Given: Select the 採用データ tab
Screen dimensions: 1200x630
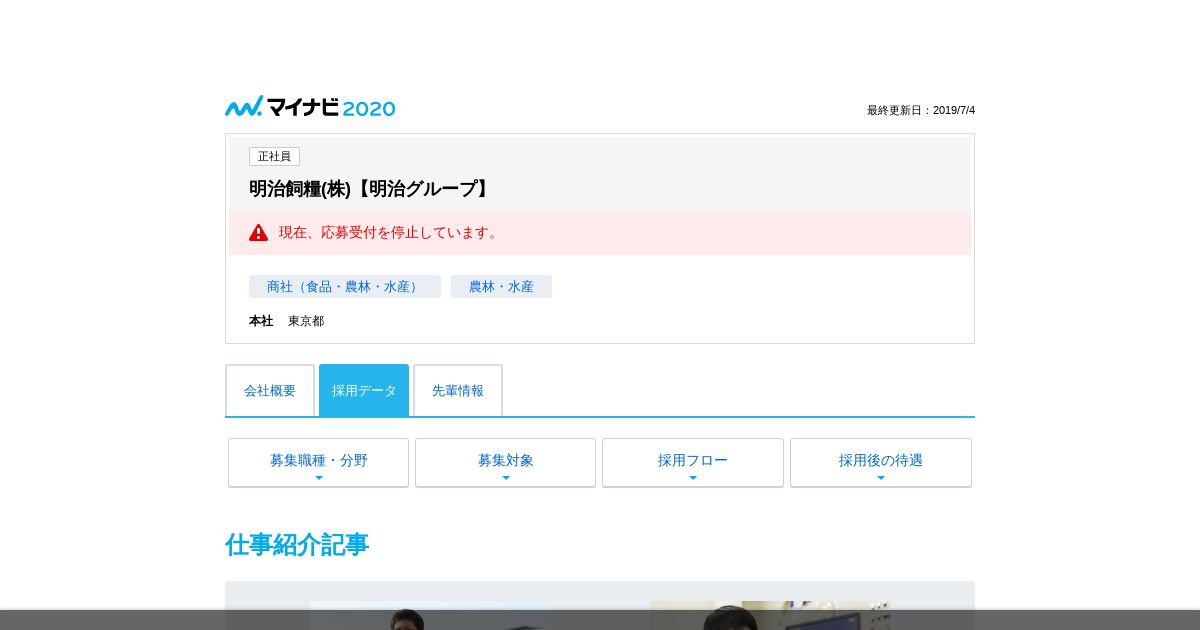Looking at the screenshot, I should (x=364, y=390).
